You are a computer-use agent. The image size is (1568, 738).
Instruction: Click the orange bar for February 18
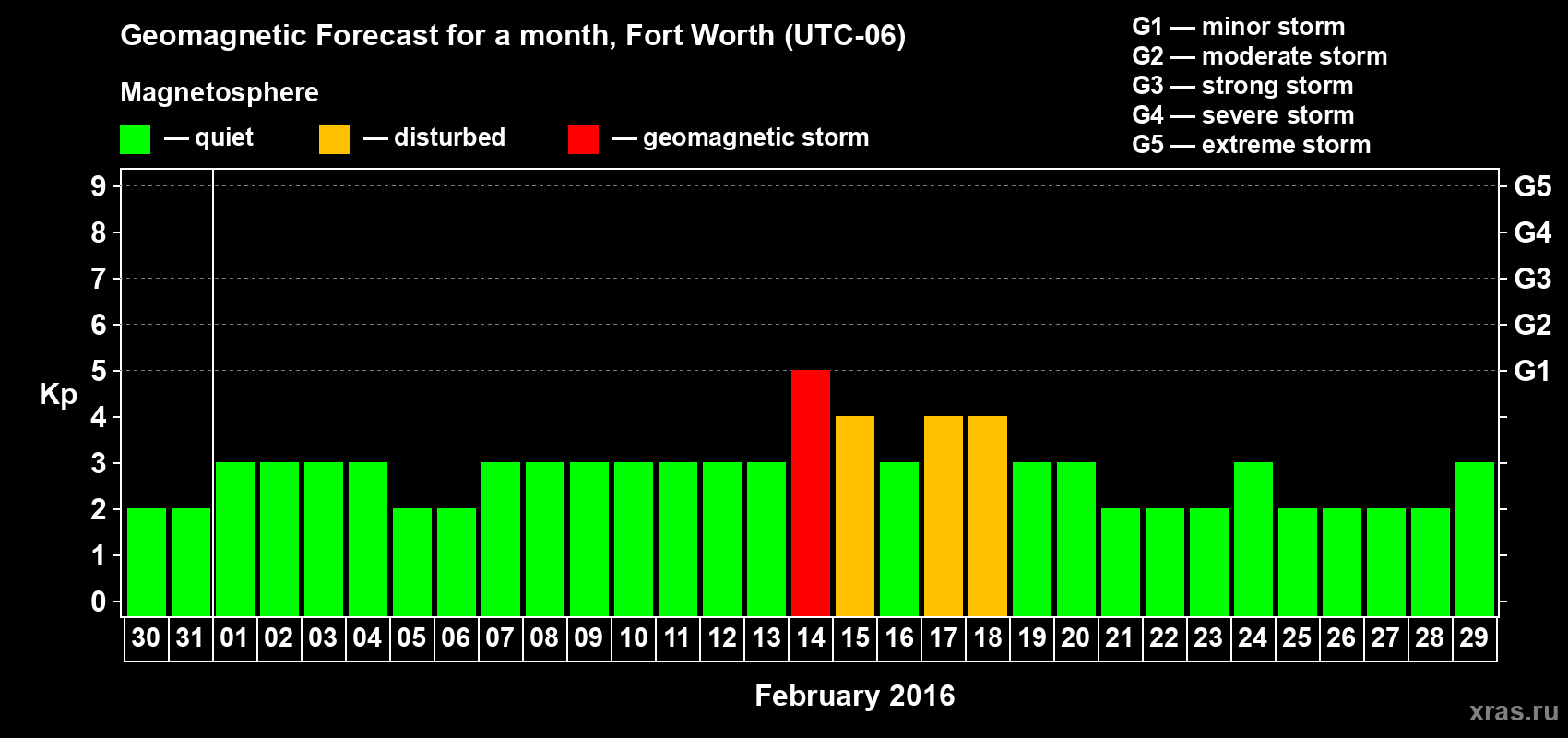(988, 517)
